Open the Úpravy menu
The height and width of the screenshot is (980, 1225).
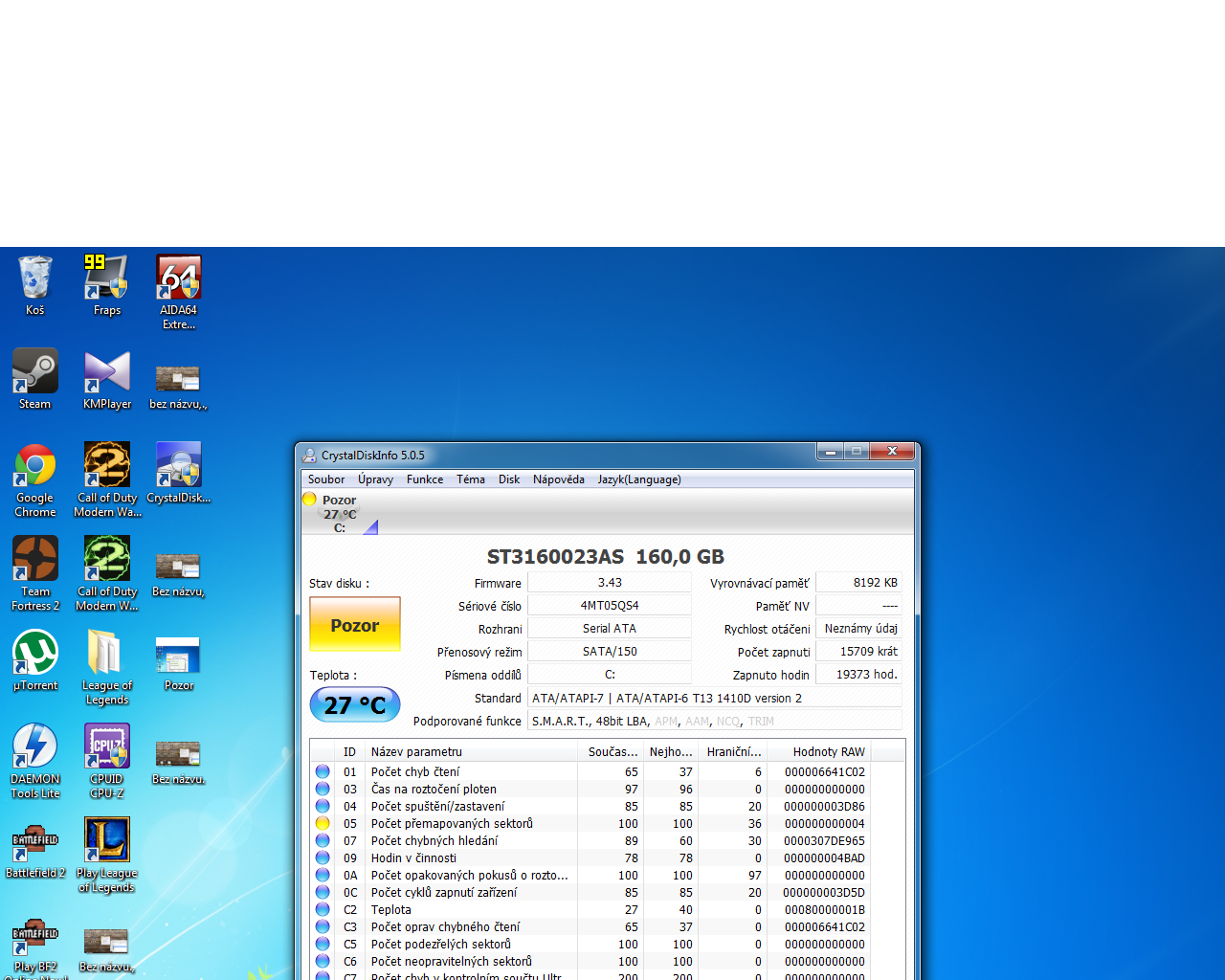tap(376, 479)
